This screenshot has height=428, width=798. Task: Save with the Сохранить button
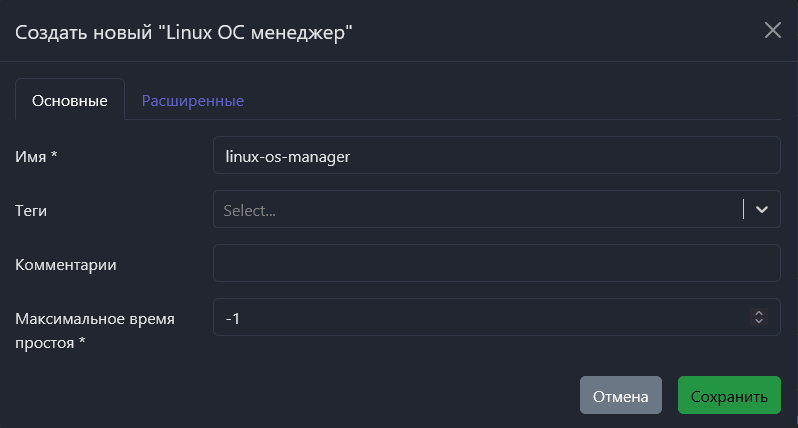[728, 395]
